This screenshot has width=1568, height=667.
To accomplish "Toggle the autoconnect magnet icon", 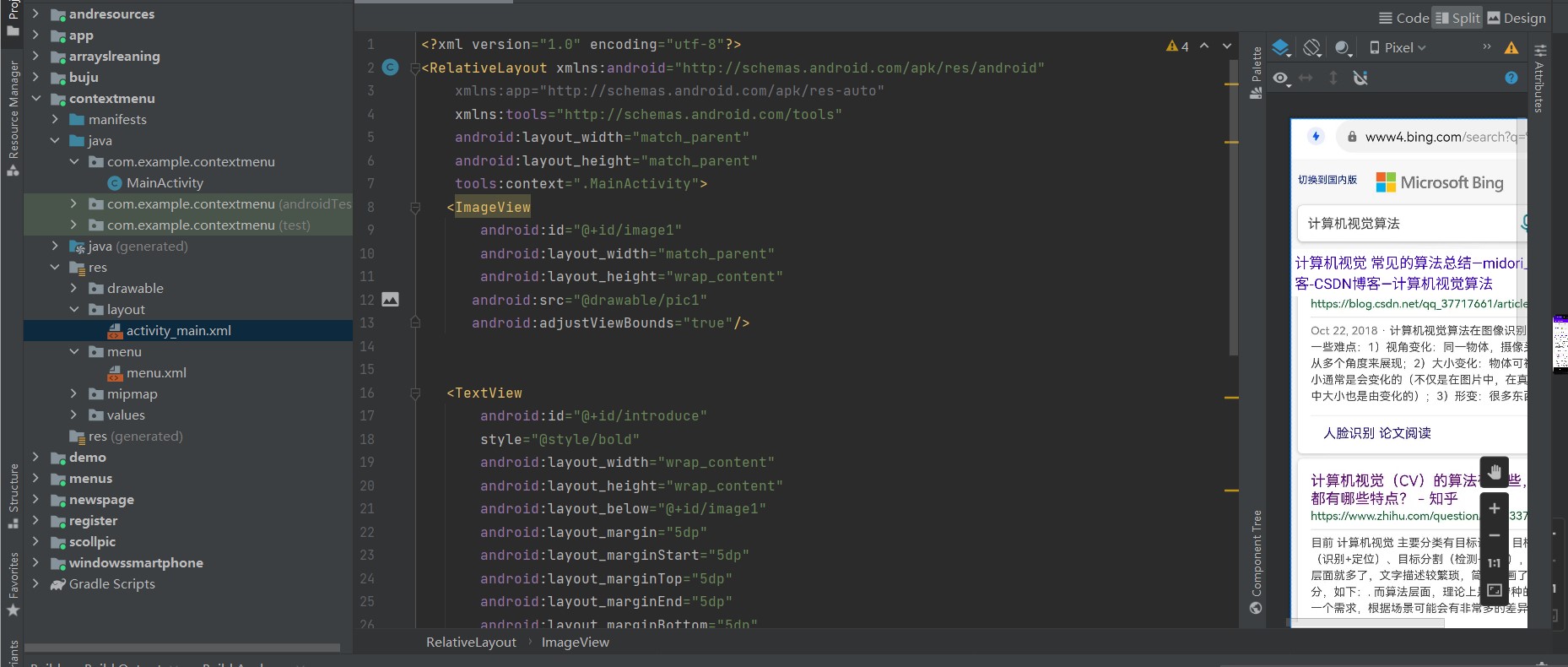I will (1360, 79).
